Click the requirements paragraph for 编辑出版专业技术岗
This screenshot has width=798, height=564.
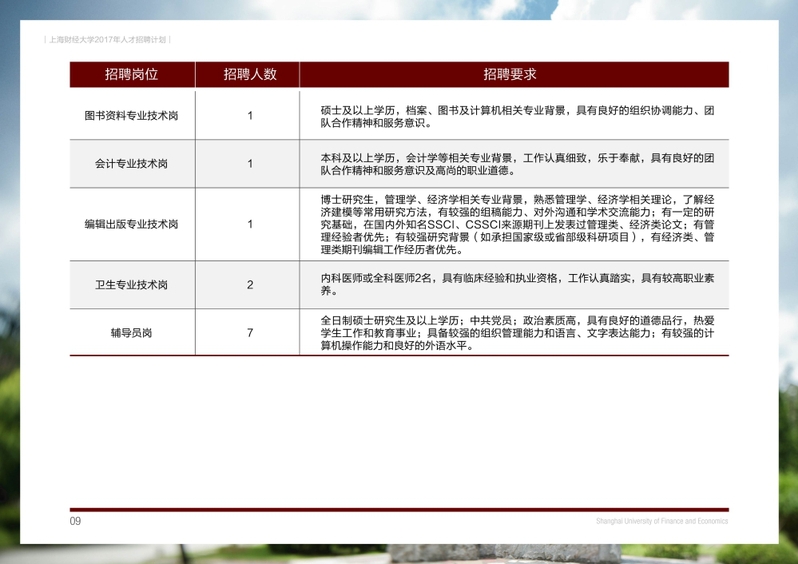[516, 224]
